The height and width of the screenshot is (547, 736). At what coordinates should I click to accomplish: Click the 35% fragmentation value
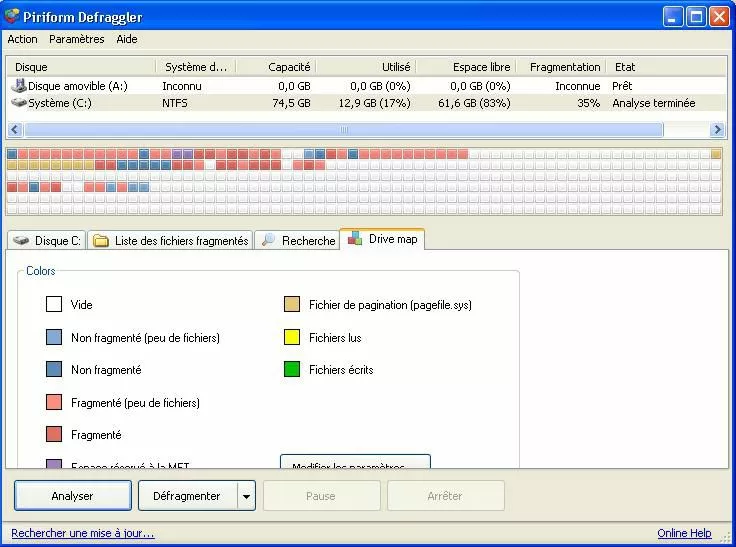589,103
